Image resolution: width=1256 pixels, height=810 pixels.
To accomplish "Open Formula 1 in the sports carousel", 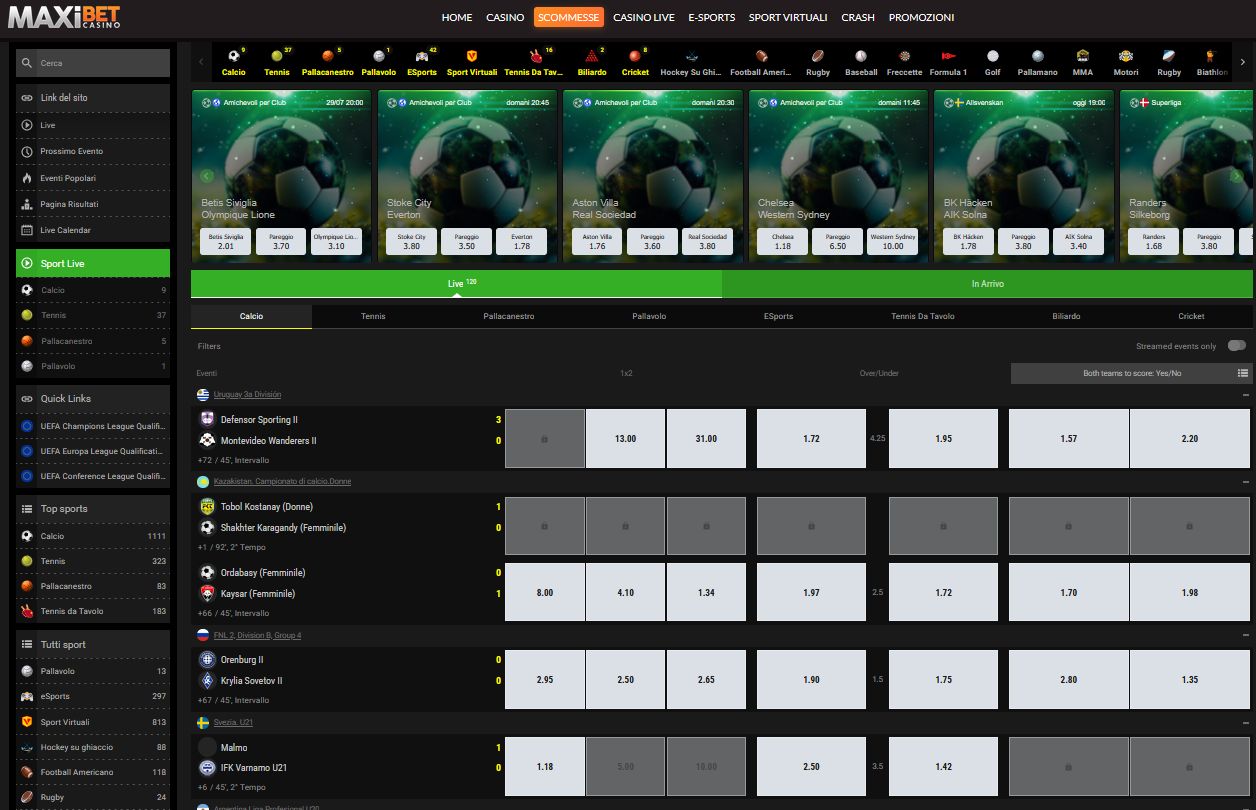I will click(949, 62).
